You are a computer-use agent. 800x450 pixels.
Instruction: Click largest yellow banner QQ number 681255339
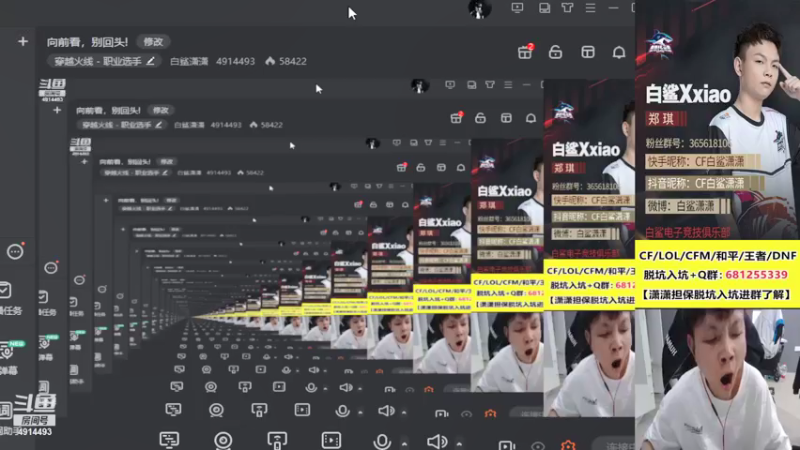756,275
